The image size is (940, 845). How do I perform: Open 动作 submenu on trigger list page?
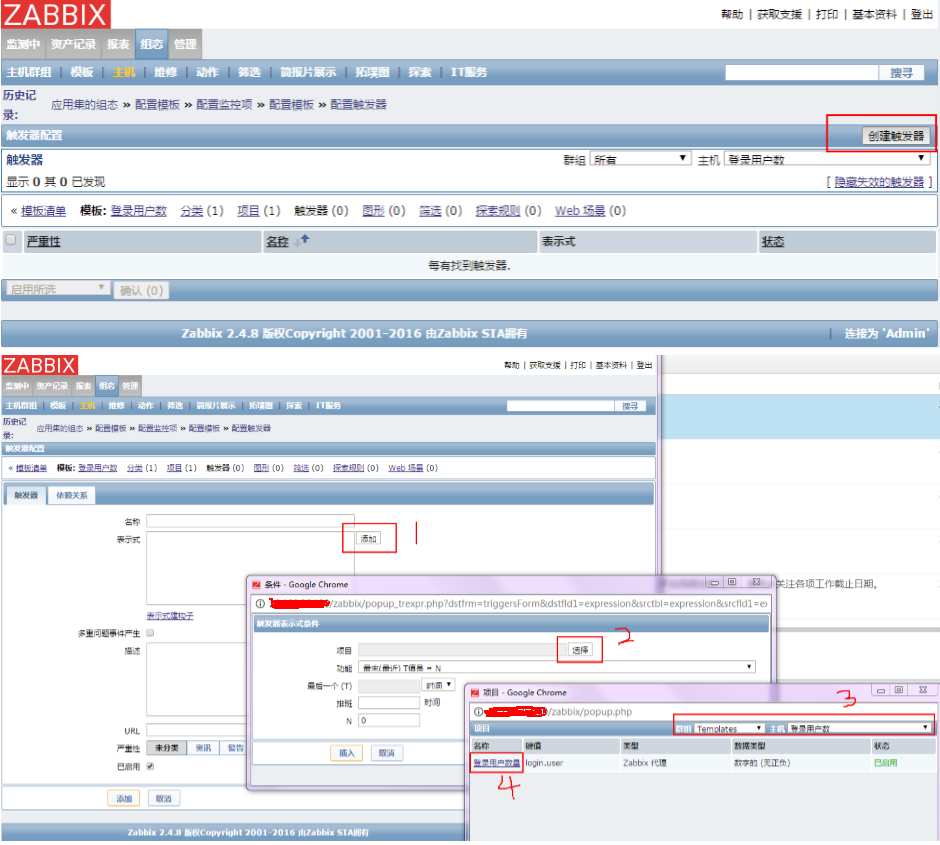click(207, 73)
